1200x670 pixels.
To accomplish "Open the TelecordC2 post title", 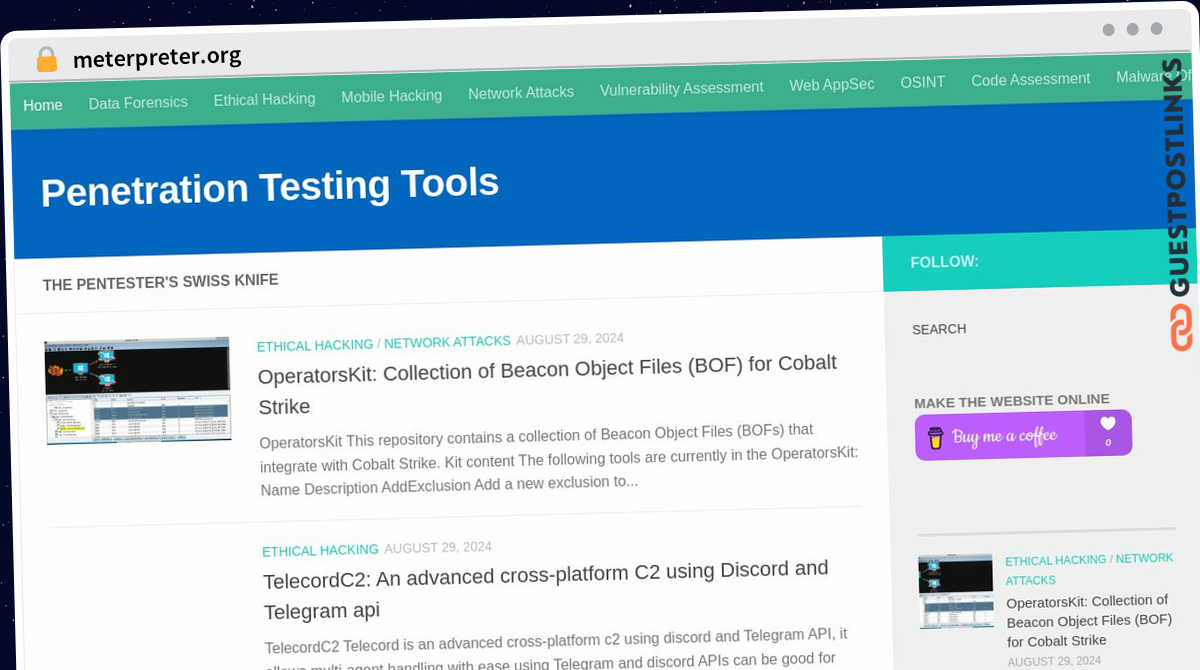I will coord(546,589).
